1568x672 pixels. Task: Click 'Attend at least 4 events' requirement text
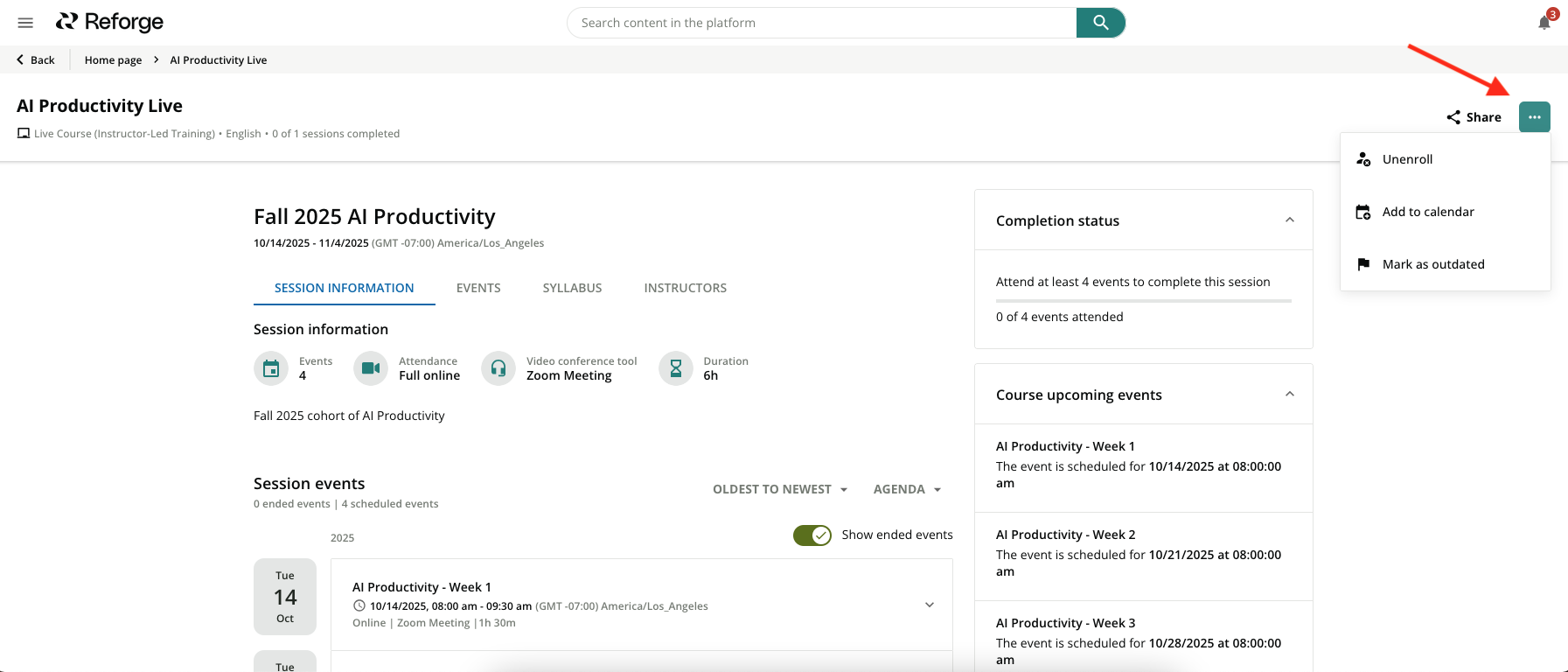(1133, 282)
